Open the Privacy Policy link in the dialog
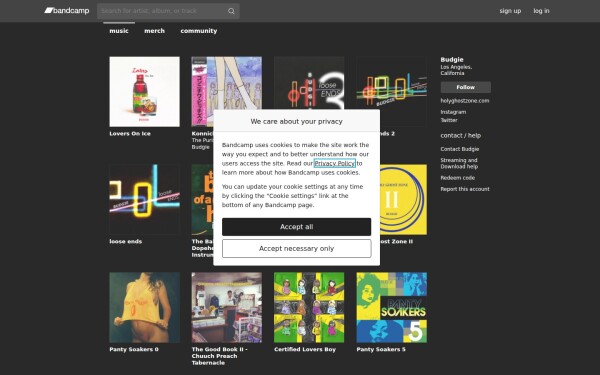Image resolution: width=600 pixels, height=375 pixels. (335, 163)
